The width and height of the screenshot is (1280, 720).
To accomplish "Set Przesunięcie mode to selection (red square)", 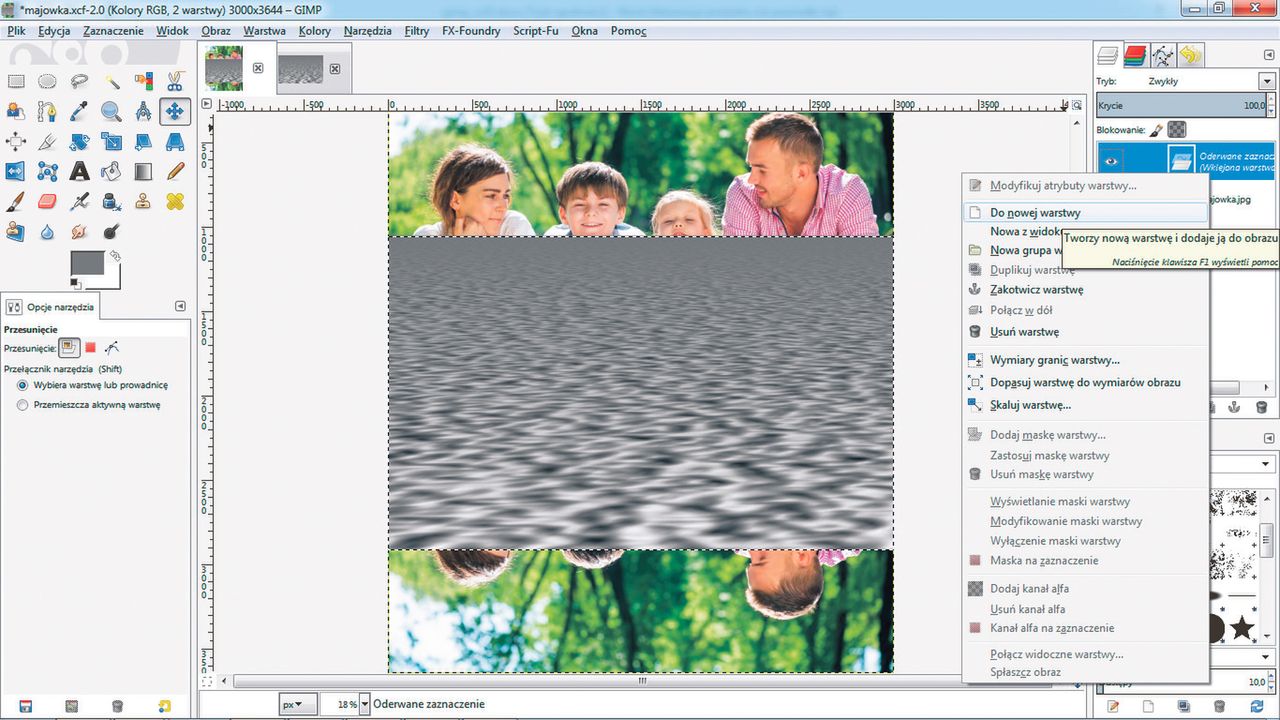I will click(x=90, y=347).
